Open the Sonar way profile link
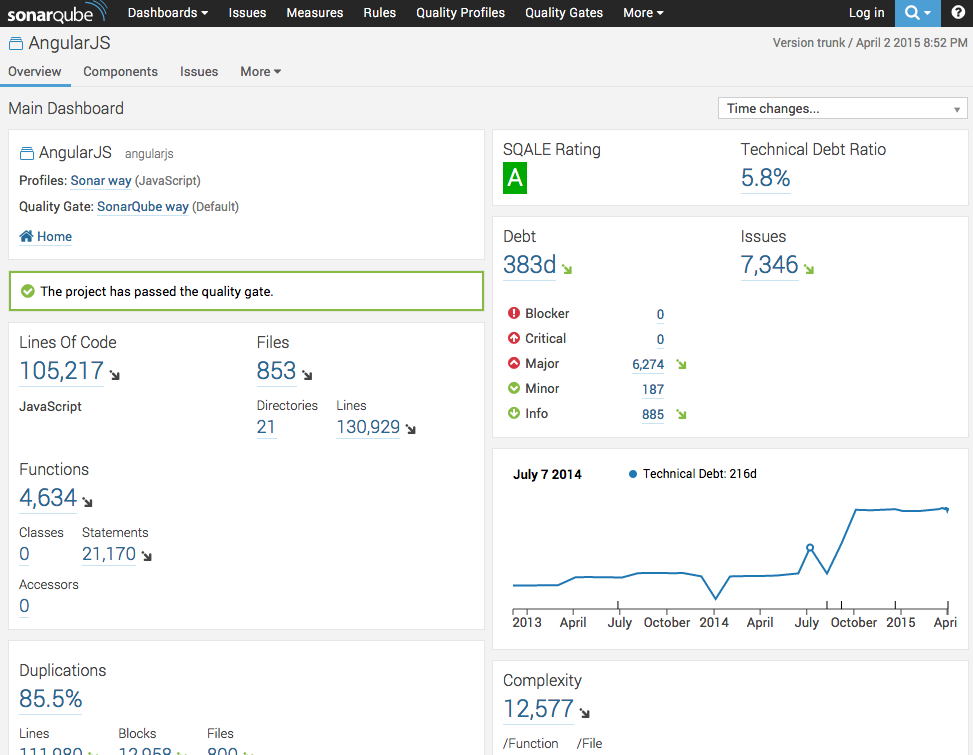This screenshot has width=973, height=755. point(101,181)
